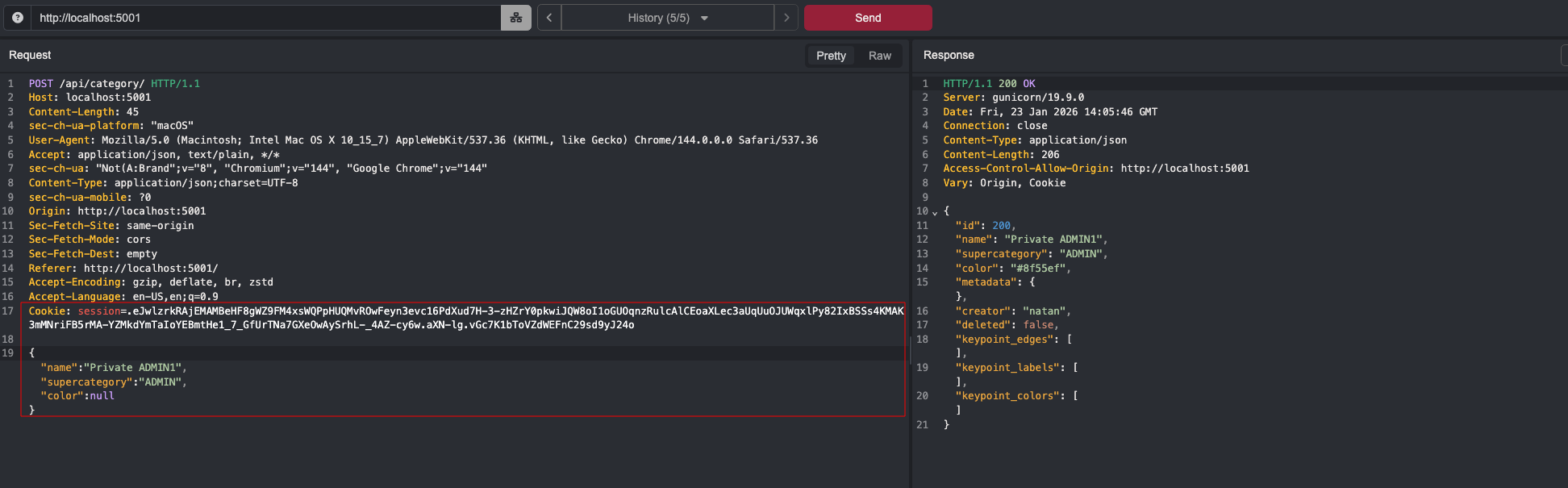Go to the next history entry arrow

pyautogui.click(x=786, y=18)
